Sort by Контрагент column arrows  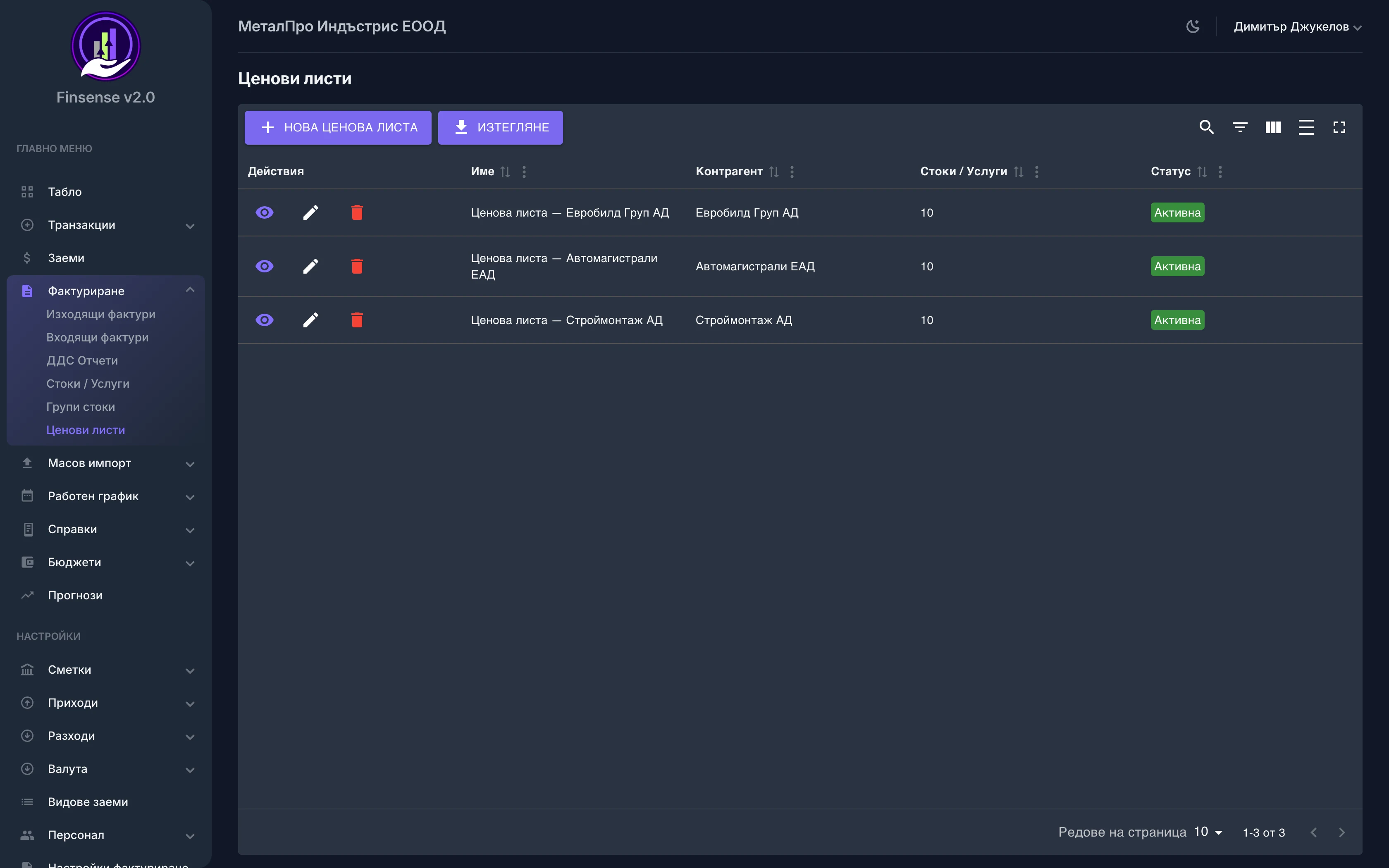click(774, 172)
